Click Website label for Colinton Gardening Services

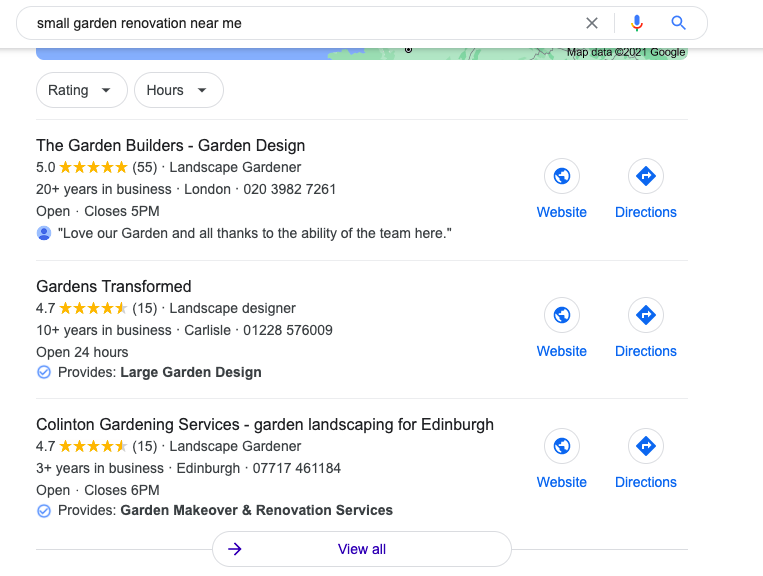[562, 482]
